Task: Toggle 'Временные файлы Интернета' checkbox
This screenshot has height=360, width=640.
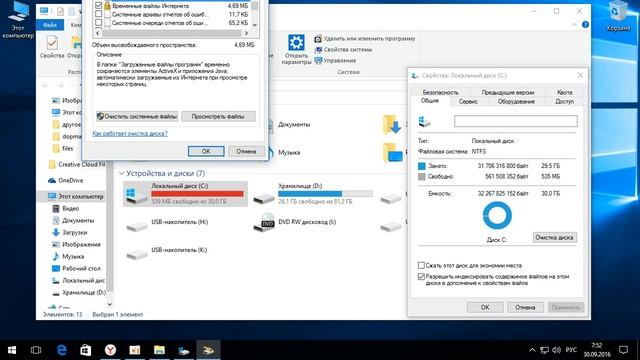Action: pyautogui.click(x=98, y=6)
